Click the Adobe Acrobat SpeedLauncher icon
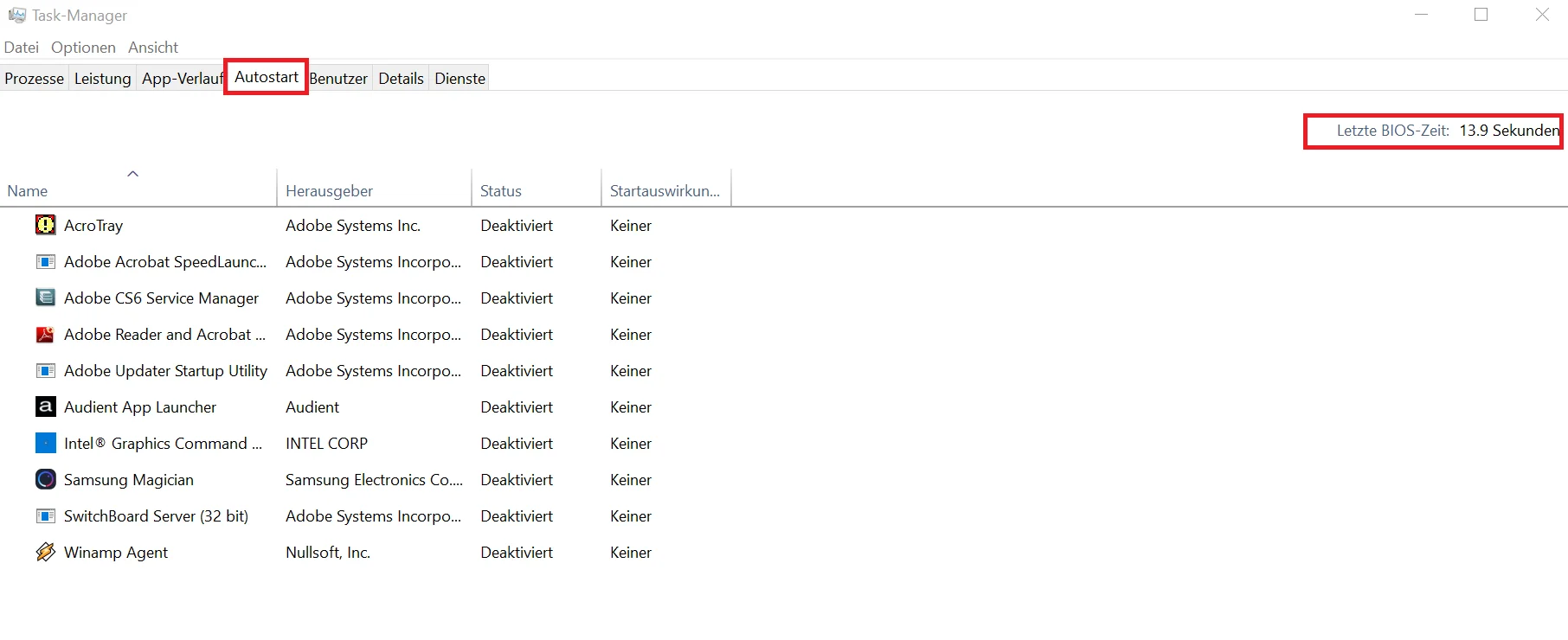This screenshot has width=1568, height=640. [46, 261]
